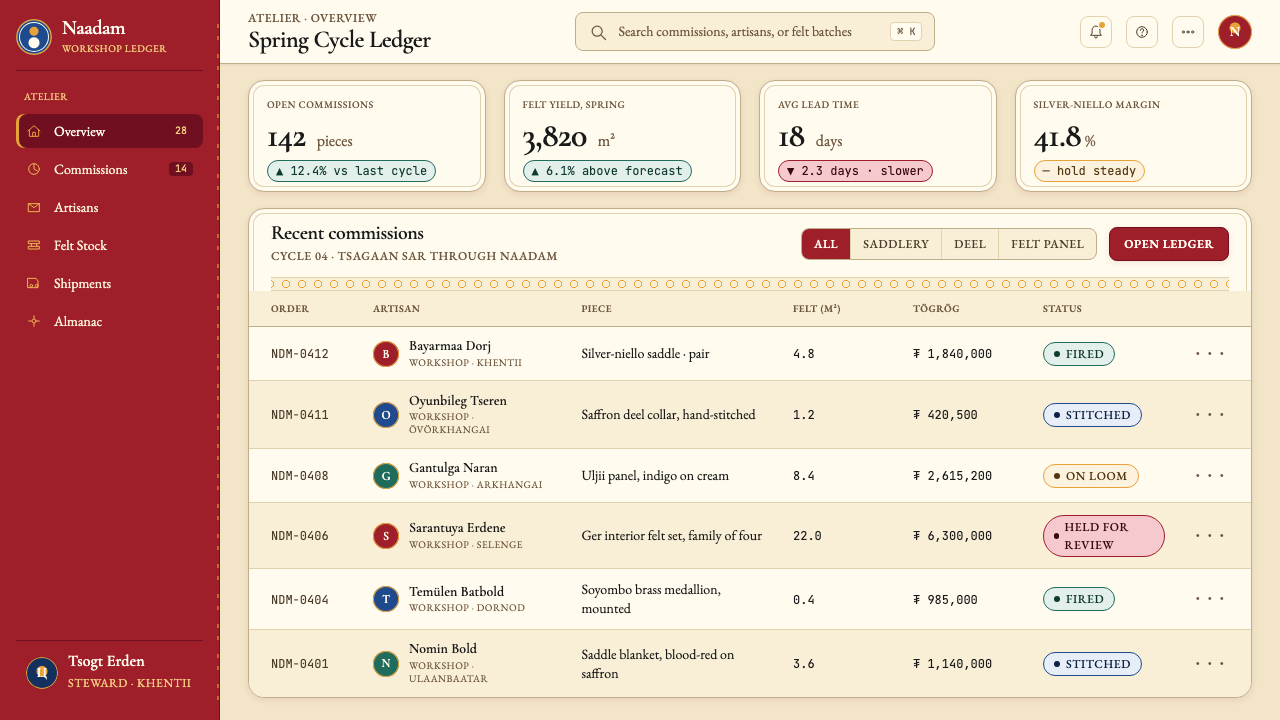Open the help question-mark icon
The image size is (1280, 720).
pyautogui.click(x=1142, y=32)
